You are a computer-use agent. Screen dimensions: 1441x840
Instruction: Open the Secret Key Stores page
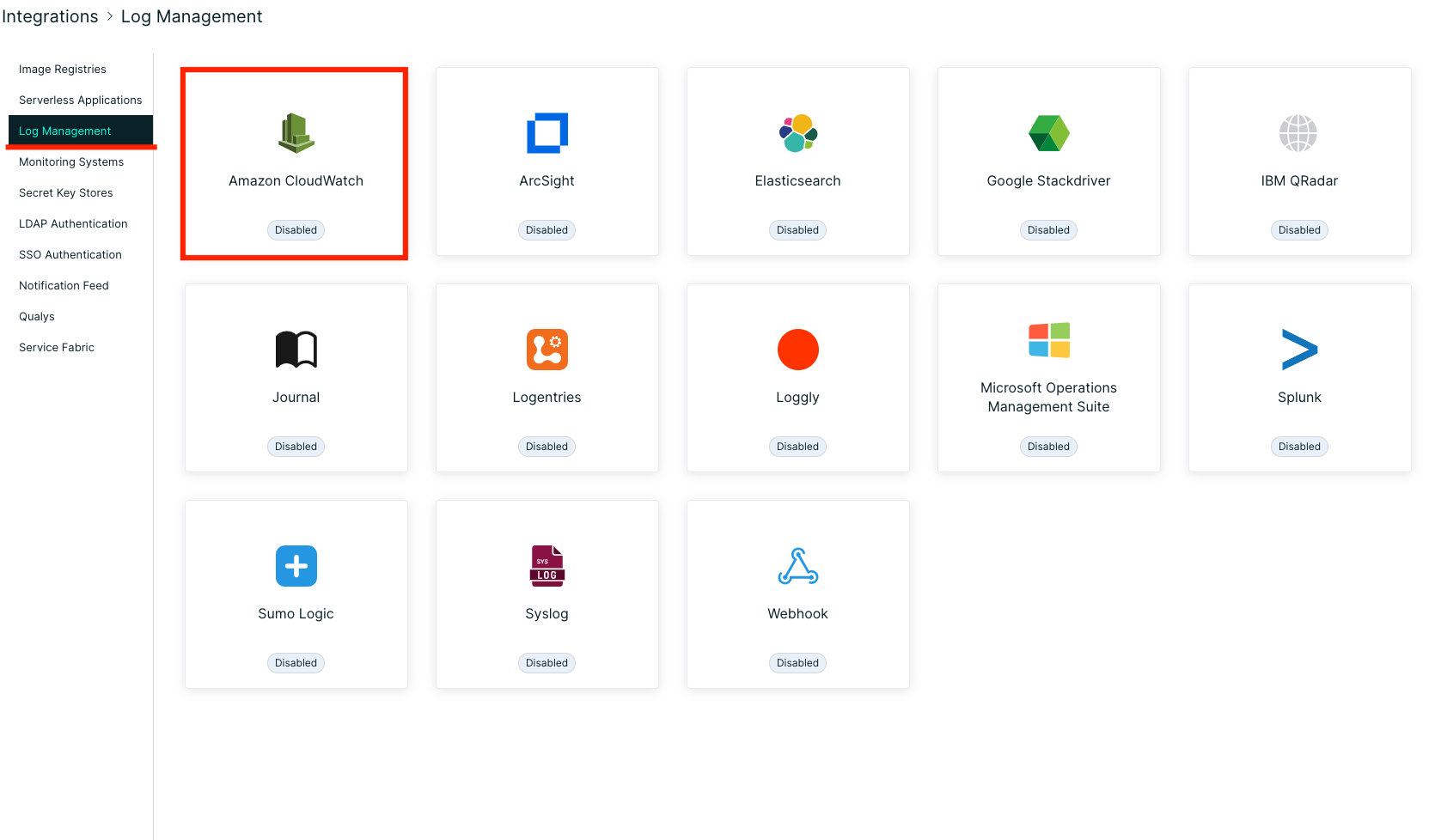(x=65, y=192)
